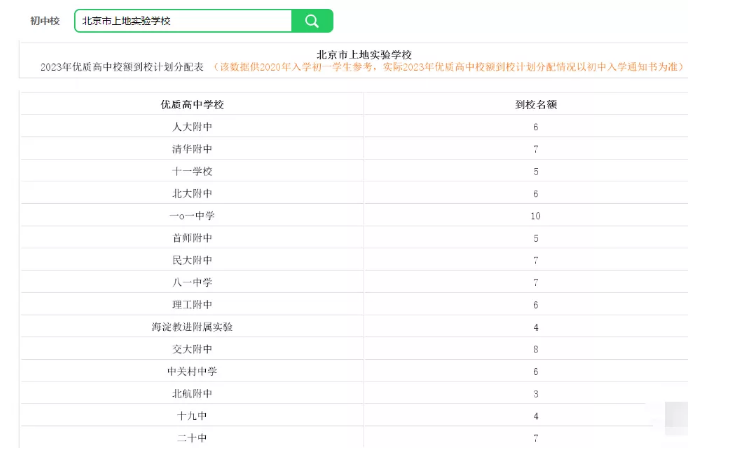Click quota value 4 for 十九中
The height and width of the screenshot is (453, 733).
536,416
